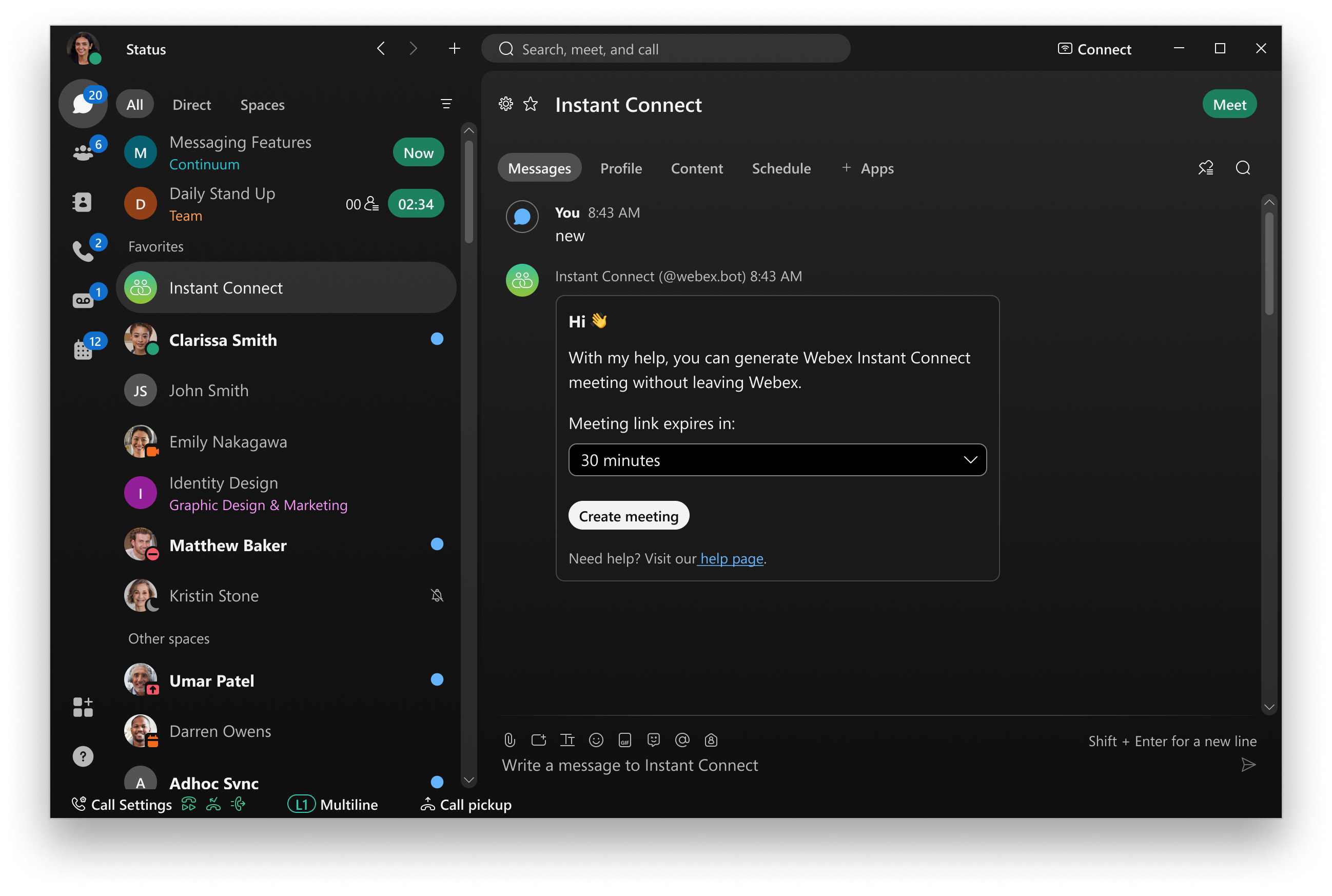
Task: Click the message area scrollbar up arrow
Action: 1269,202
